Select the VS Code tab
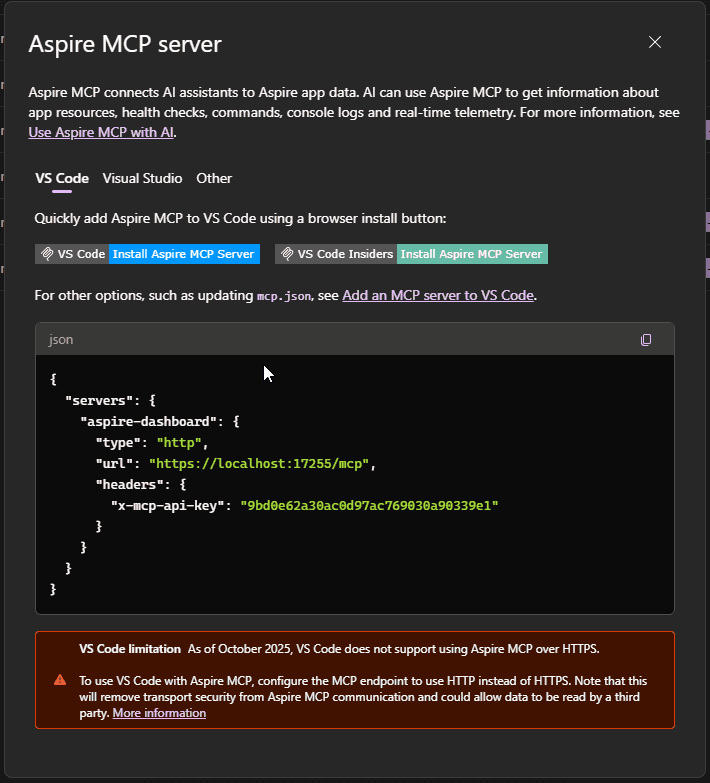The image size is (710, 783). tap(62, 178)
